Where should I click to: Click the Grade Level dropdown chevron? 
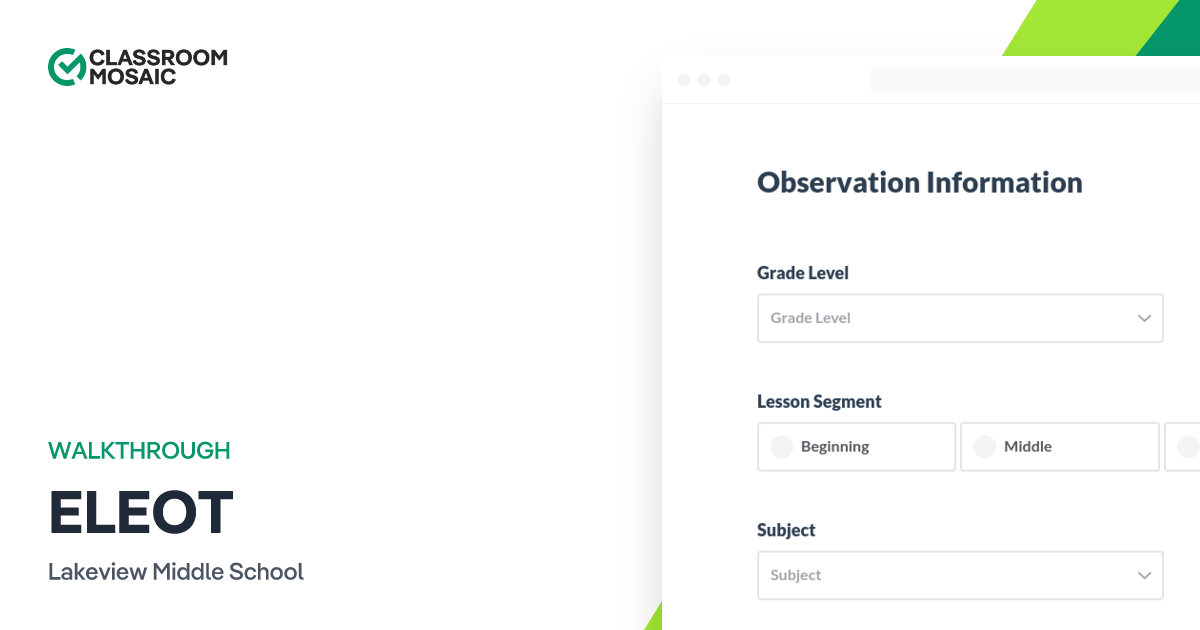tap(1144, 318)
